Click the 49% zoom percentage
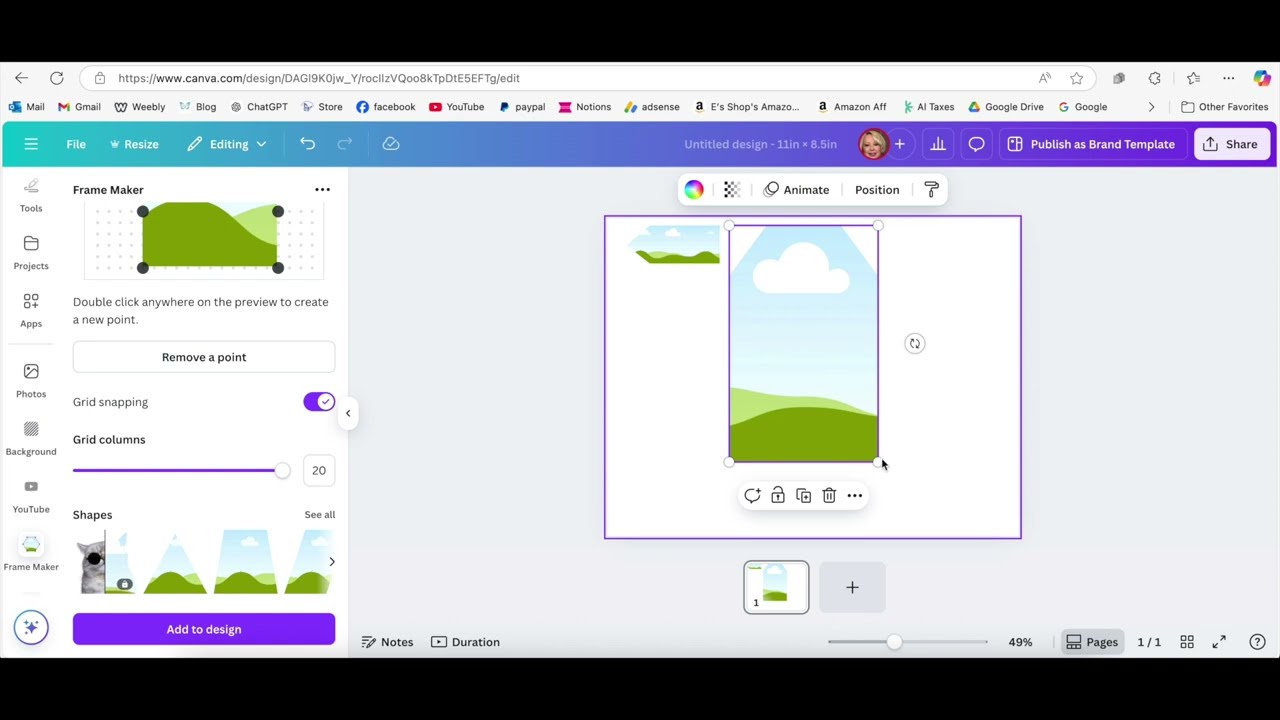This screenshot has height=720, width=1280. [x=1020, y=642]
